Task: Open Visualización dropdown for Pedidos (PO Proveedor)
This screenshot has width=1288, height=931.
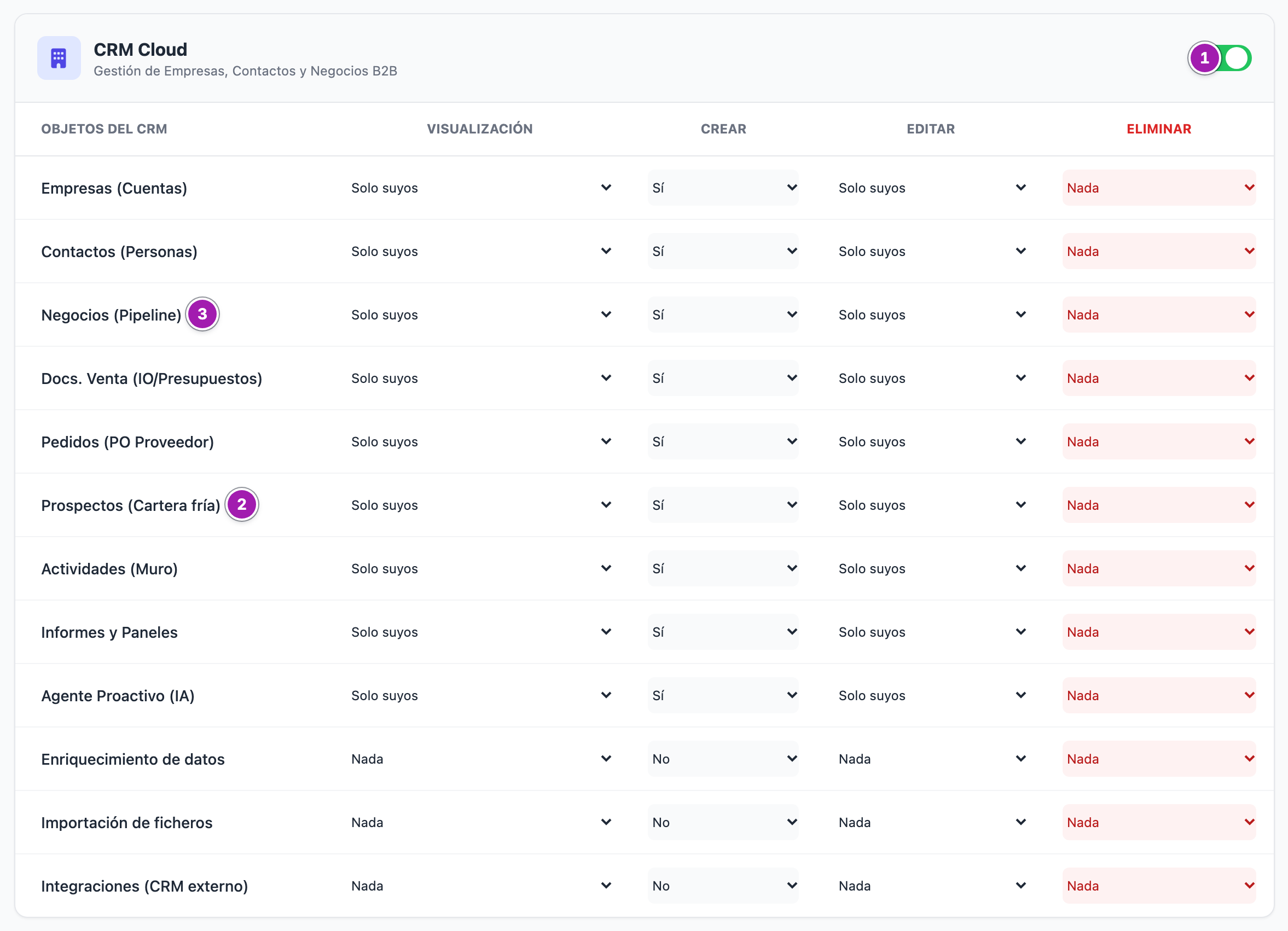Action: tap(480, 442)
